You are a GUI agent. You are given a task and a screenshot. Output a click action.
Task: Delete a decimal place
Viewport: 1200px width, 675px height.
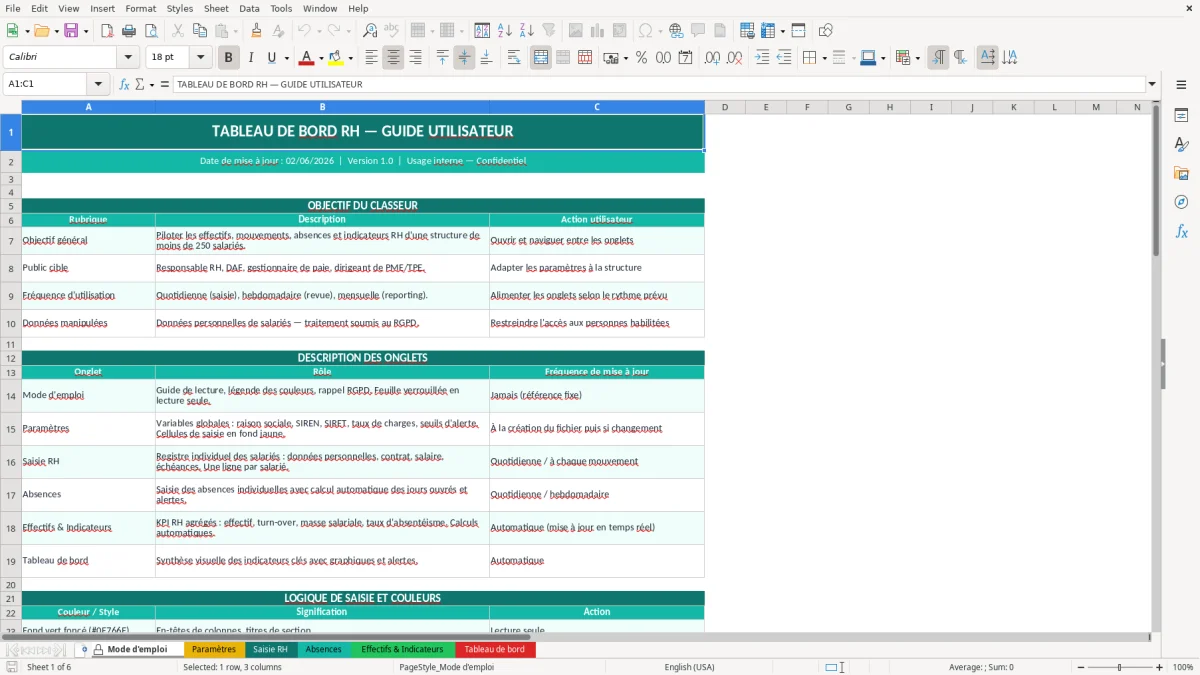(x=734, y=58)
